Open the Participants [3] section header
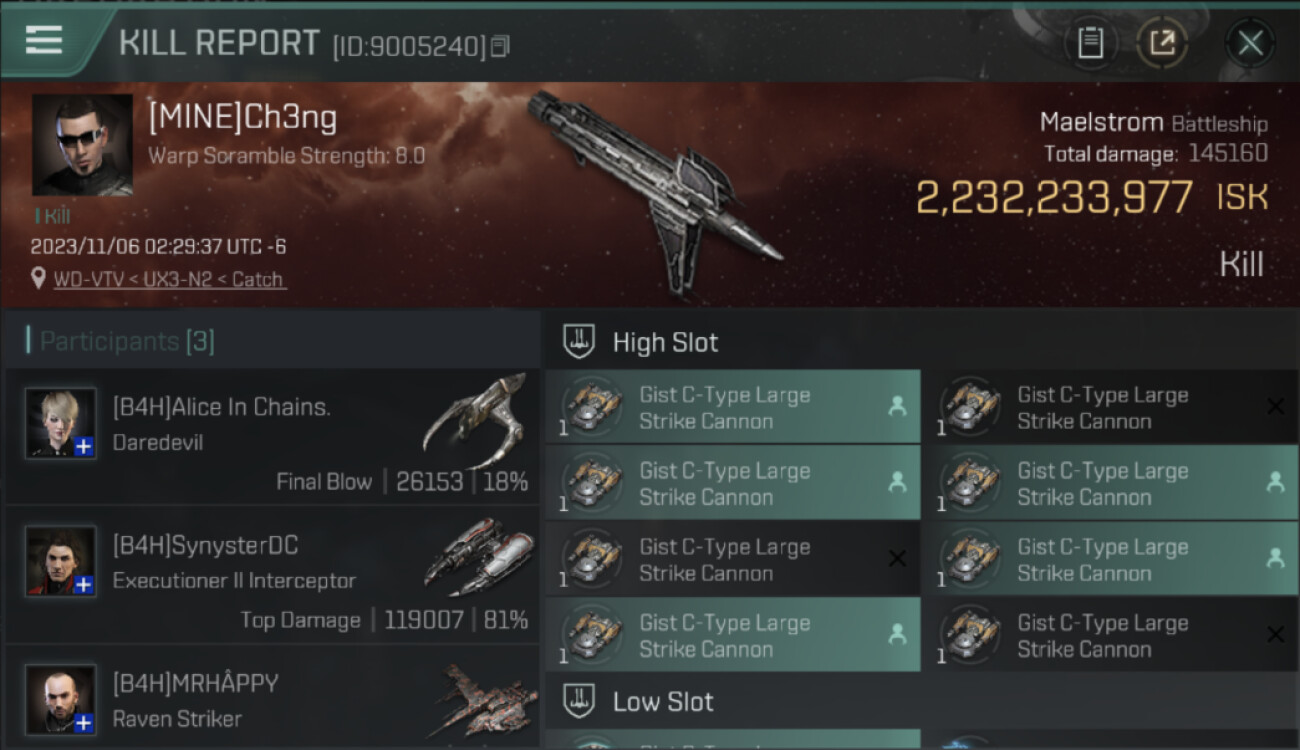The width and height of the screenshot is (1300, 750). point(127,342)
